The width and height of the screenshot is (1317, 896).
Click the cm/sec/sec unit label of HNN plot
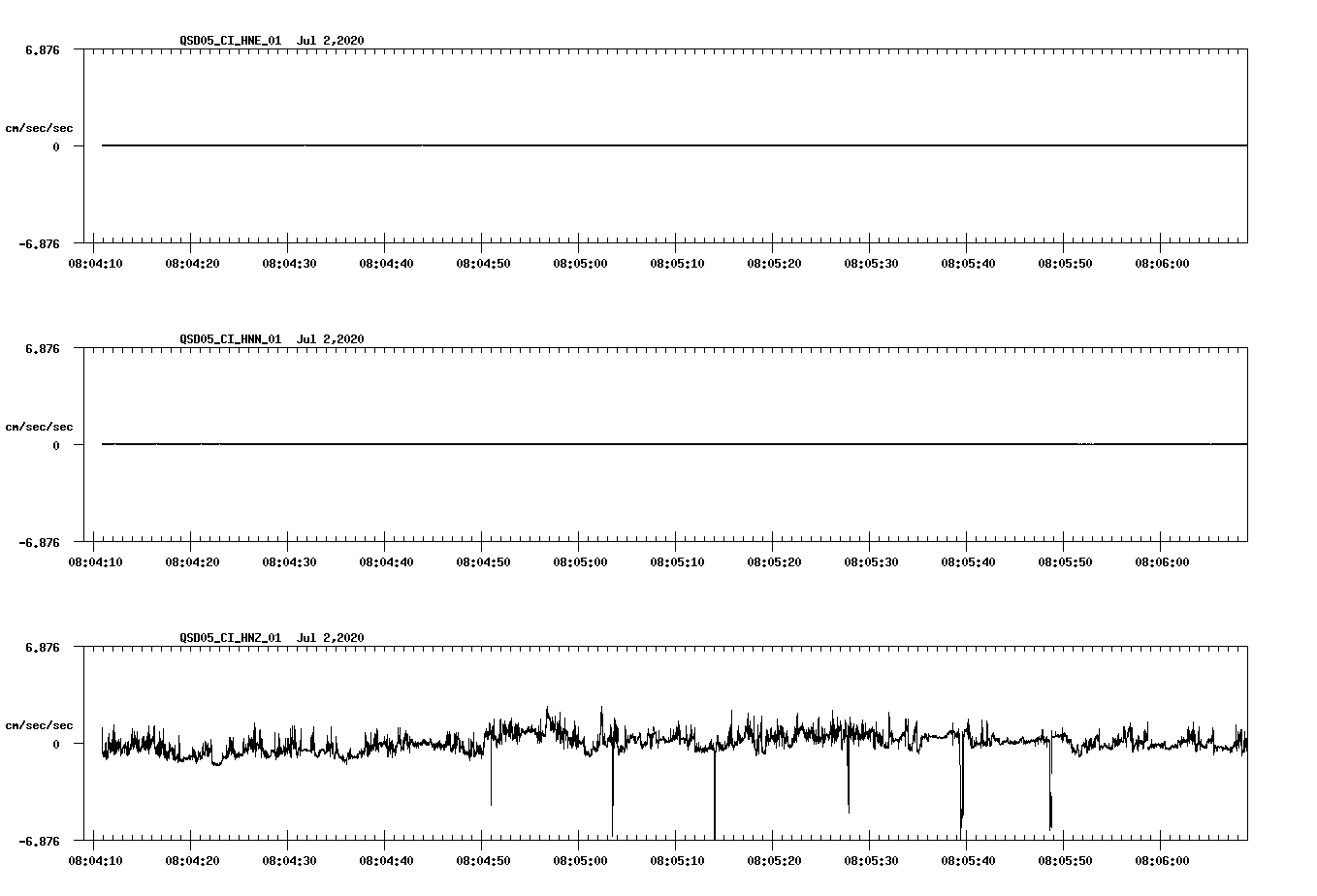(x=39, y=427)
